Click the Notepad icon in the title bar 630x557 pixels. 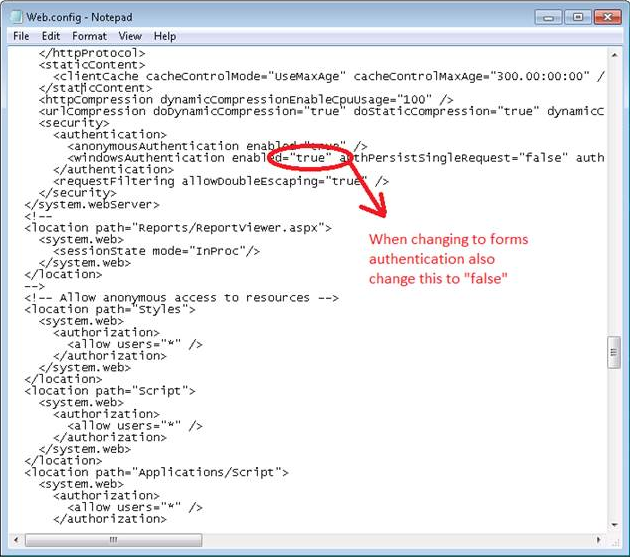[x=16, y=17]
